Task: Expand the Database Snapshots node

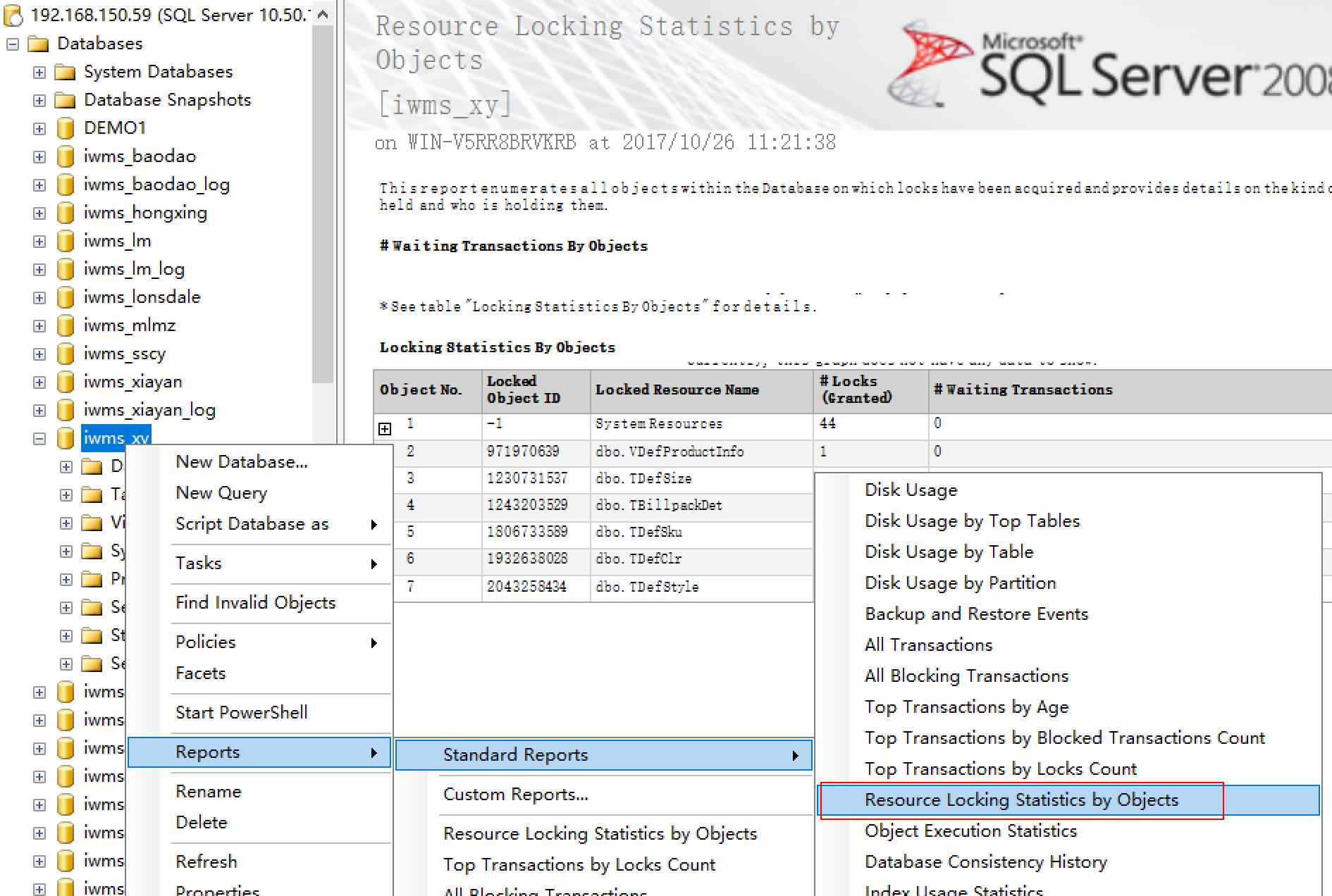Action: [39, 101]
